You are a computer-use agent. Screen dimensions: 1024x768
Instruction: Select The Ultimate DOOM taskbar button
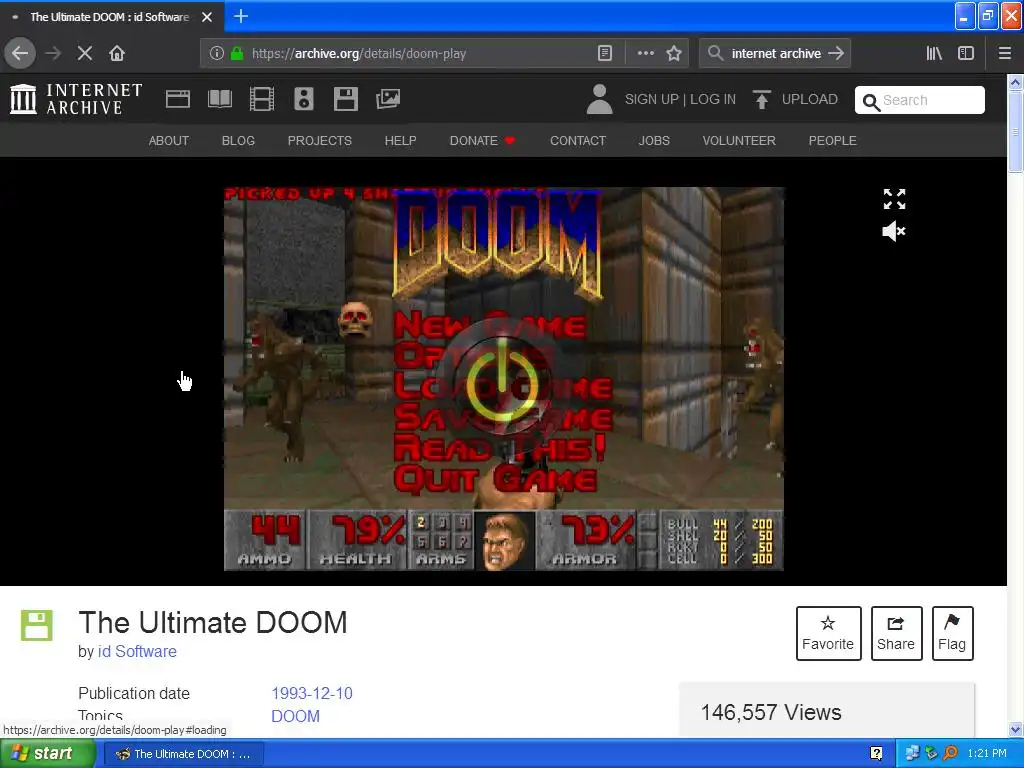click(184, 754)
